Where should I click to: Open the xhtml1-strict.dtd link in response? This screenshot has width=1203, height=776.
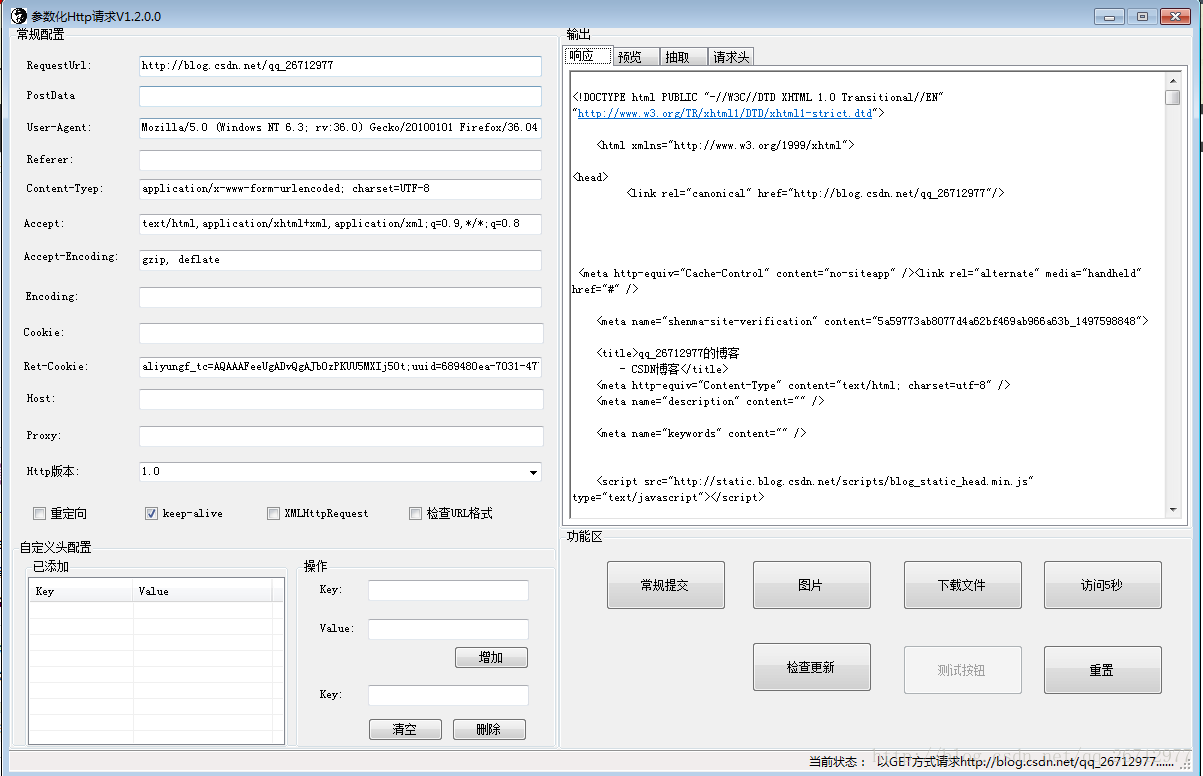[724, 113]
